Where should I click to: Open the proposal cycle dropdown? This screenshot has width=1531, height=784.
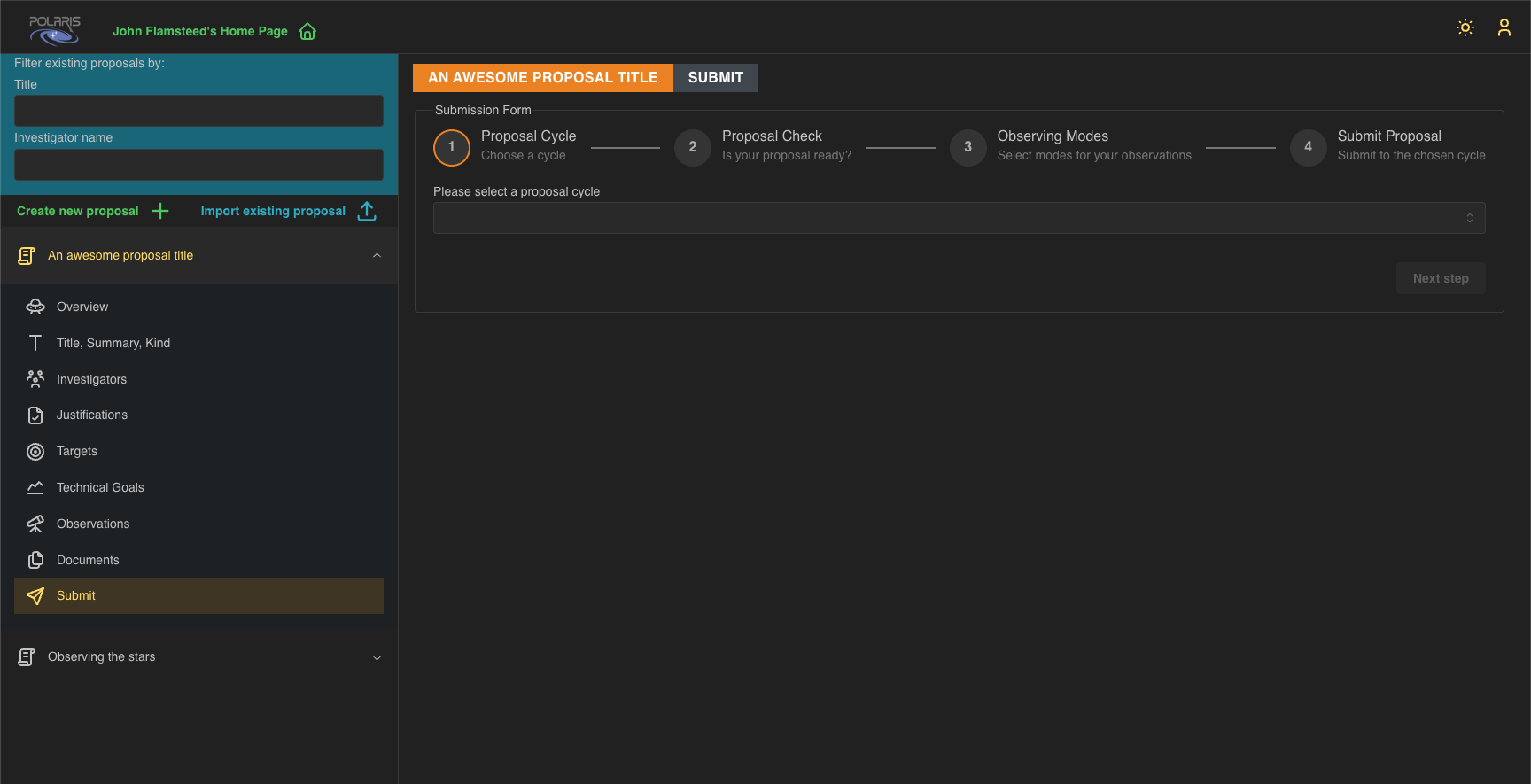point(959,218)
